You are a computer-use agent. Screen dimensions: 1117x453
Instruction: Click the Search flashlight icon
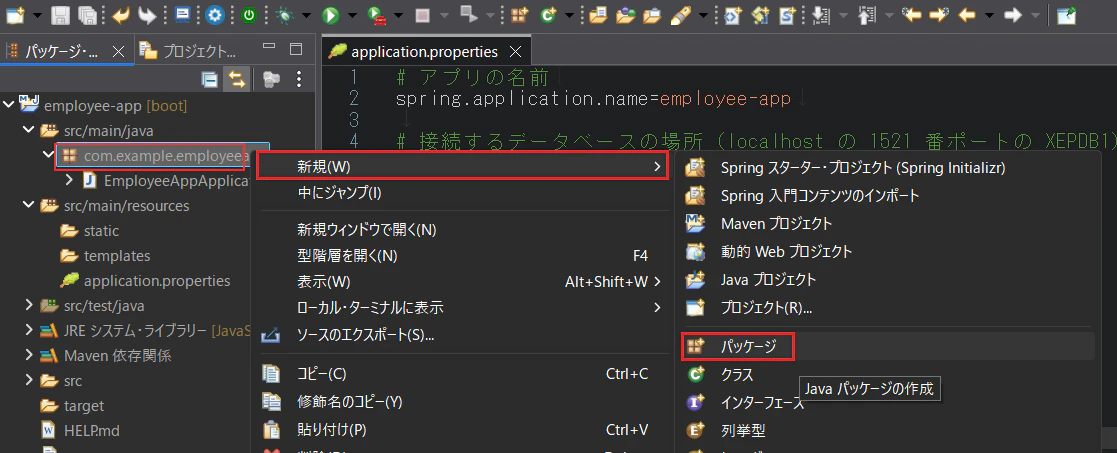point(681,15)
